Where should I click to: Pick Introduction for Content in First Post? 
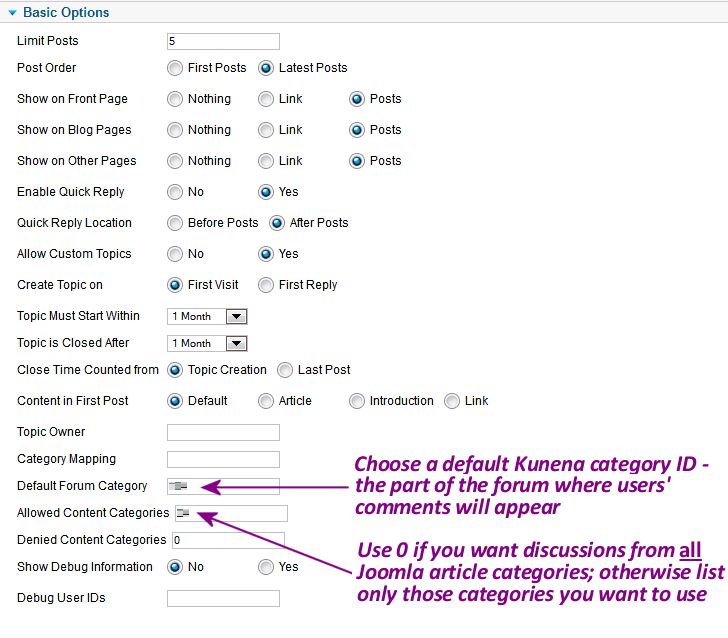pyautogui.click(x=357, y=401)
